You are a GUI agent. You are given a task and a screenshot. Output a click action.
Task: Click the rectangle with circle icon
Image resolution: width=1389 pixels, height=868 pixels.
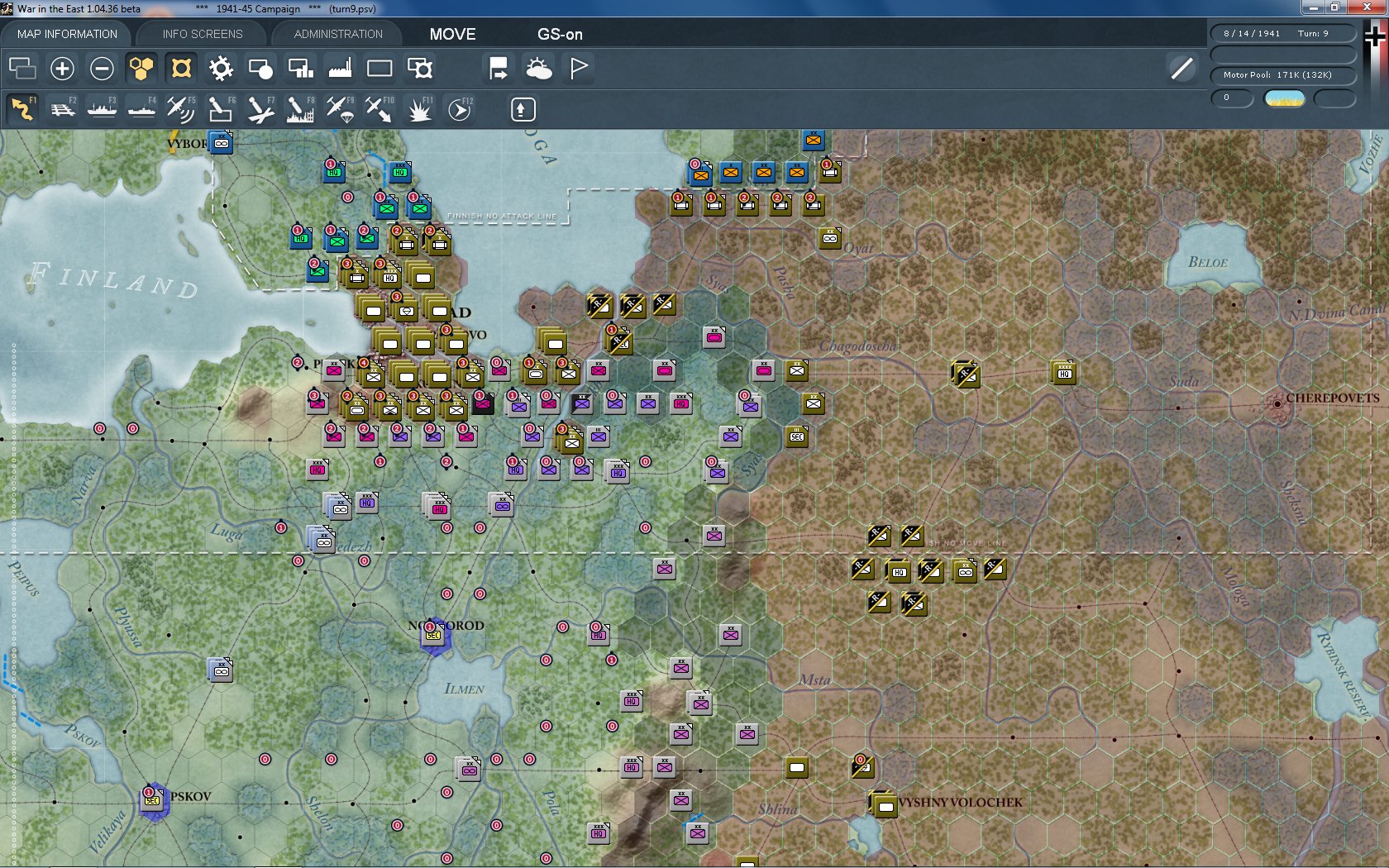260,68
